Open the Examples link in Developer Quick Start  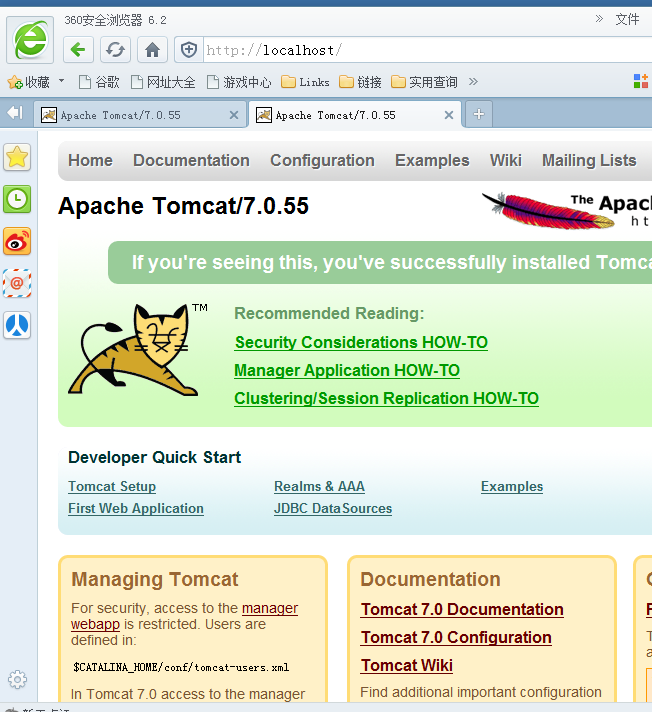pyautogui.click(x=512, y=486)
